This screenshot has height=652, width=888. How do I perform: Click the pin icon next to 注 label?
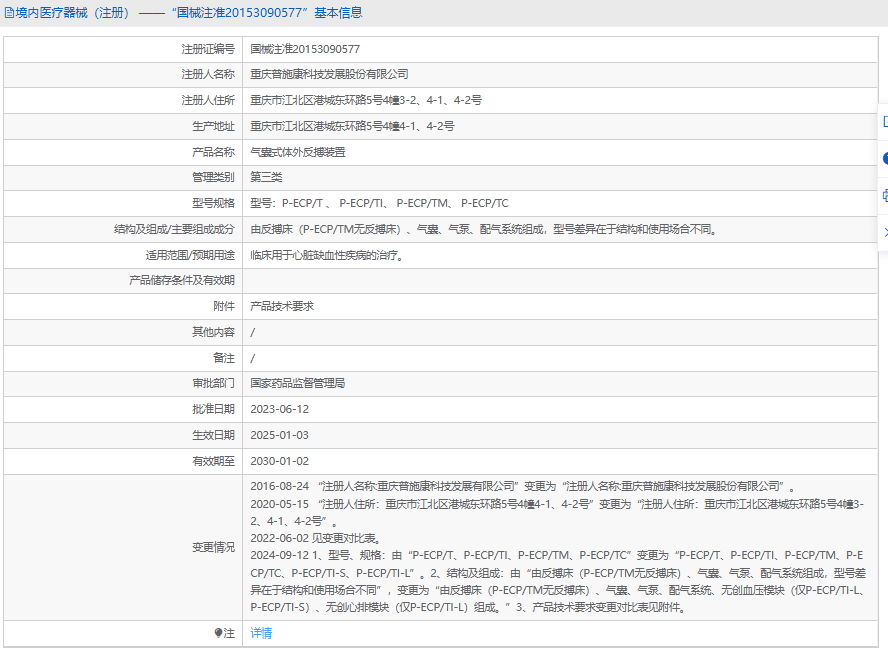point(219,633)
